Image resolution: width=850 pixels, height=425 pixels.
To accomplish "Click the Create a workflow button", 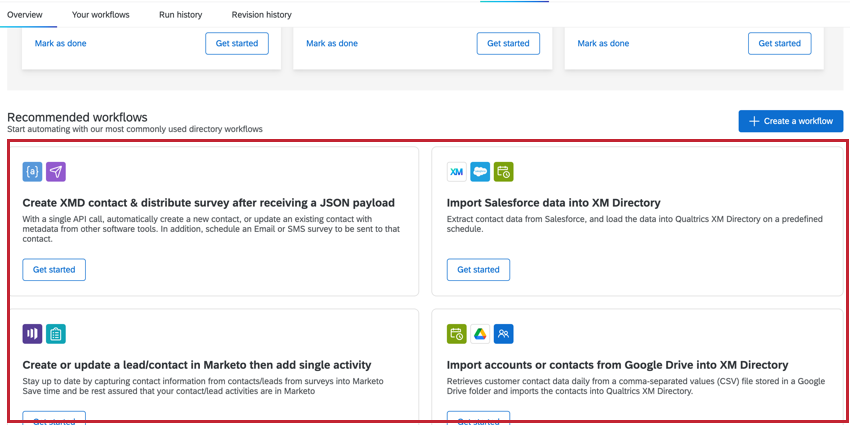I will click(791, 121).
